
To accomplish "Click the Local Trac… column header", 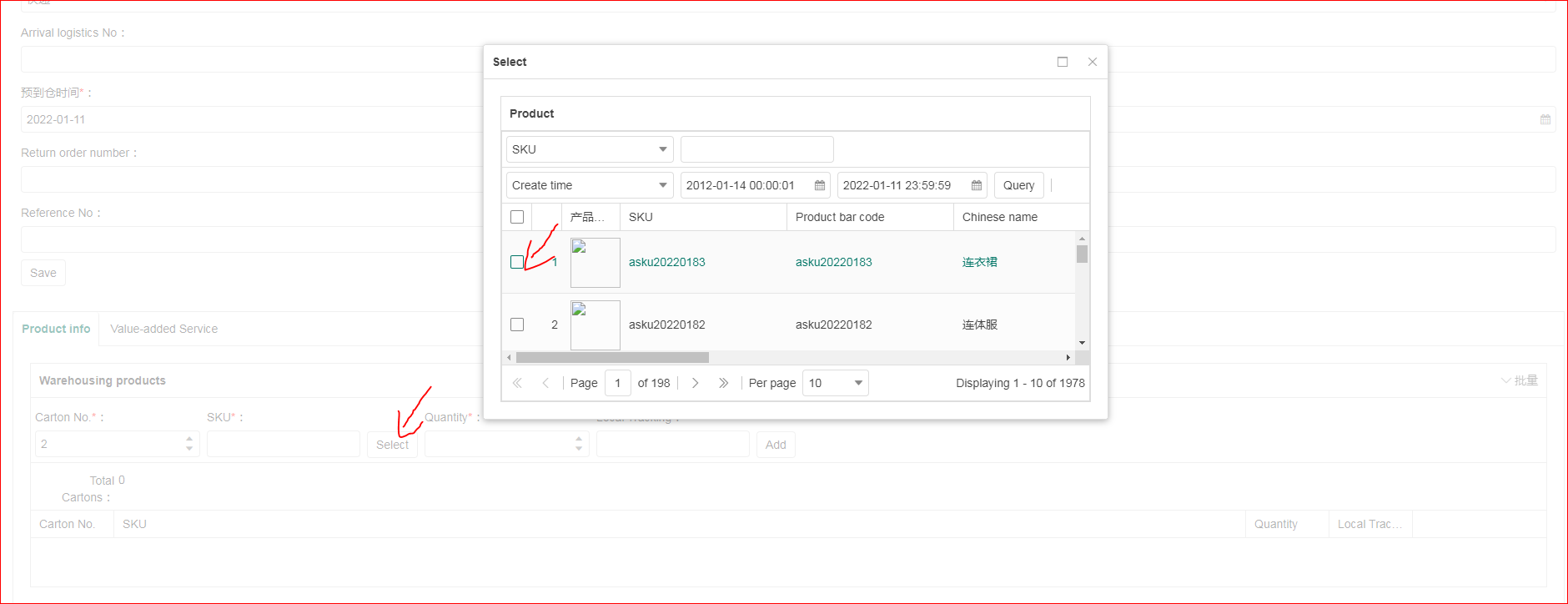I will pyautogui.click(x=1370, y=524).
